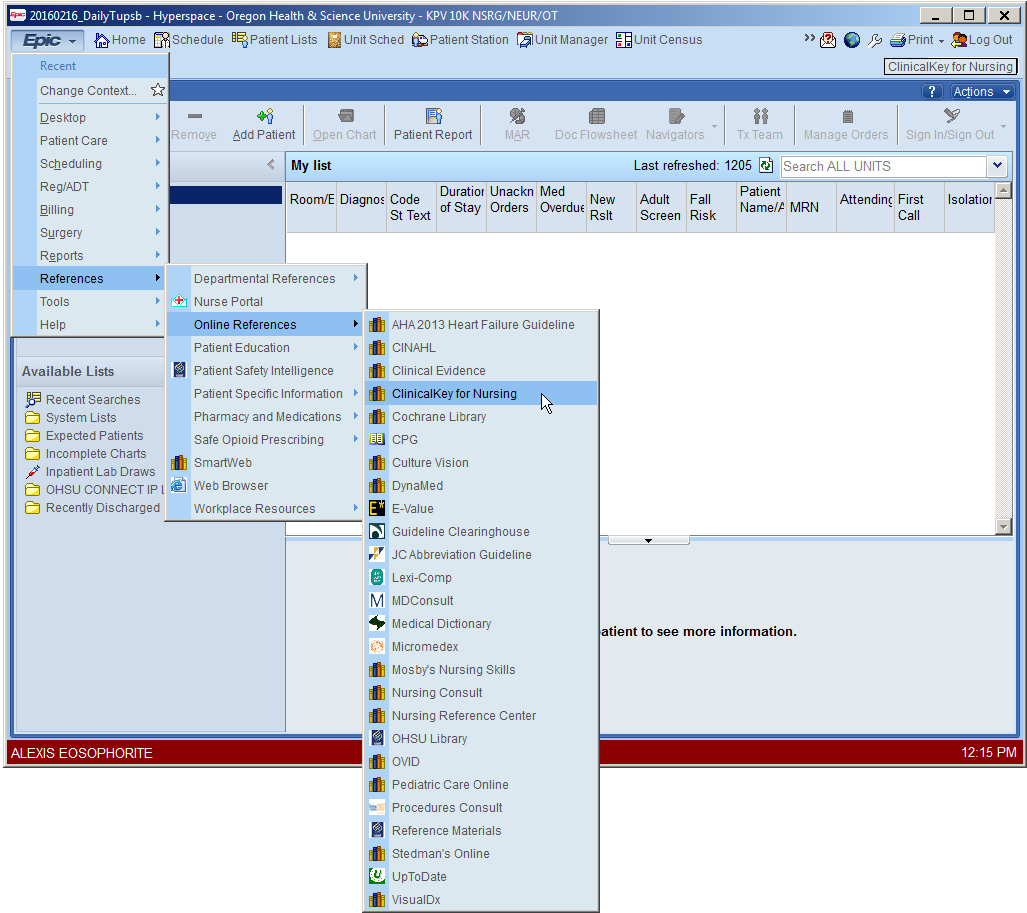The image size is (1027, 913).
Task: Open MDConsult online reference
Action: (481, 601)
